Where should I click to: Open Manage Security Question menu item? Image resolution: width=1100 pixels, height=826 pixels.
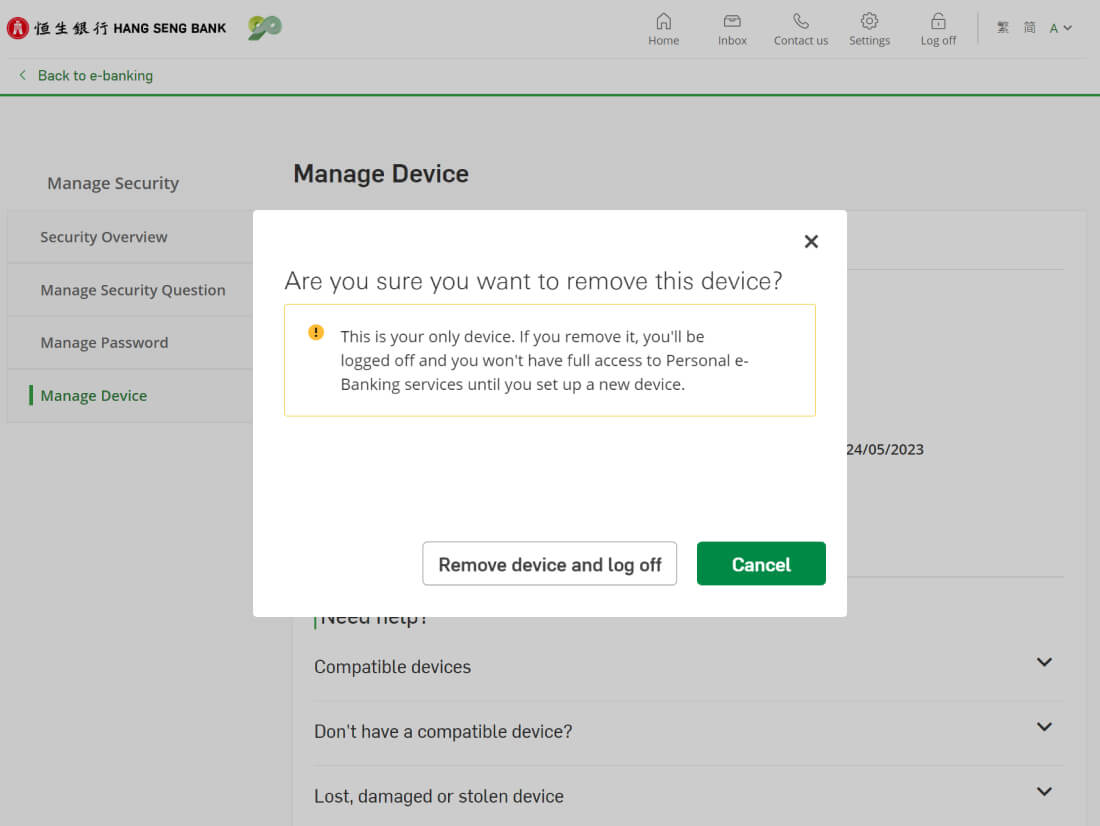[x=133, y=290]
